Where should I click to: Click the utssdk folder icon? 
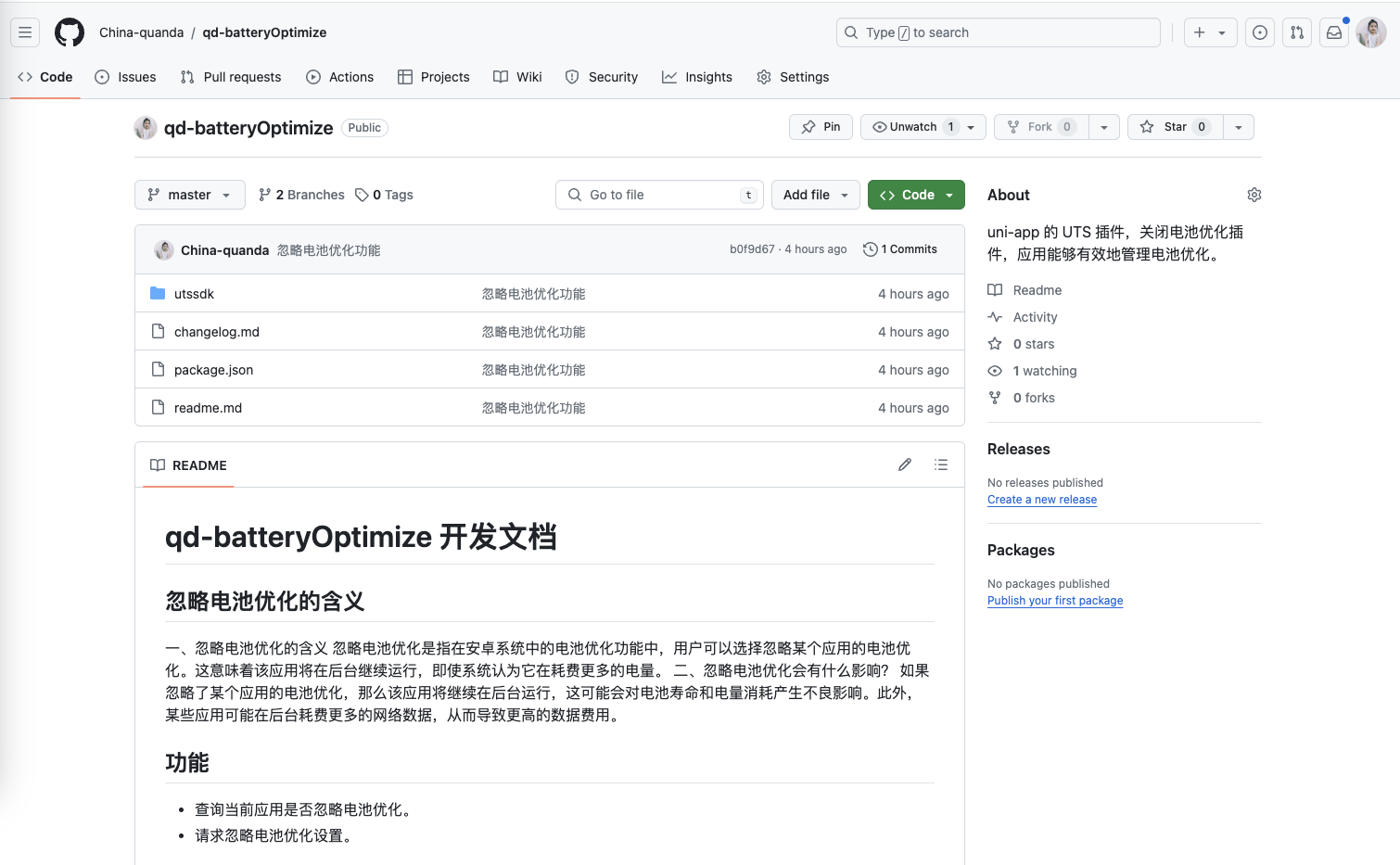click(158, 293)
